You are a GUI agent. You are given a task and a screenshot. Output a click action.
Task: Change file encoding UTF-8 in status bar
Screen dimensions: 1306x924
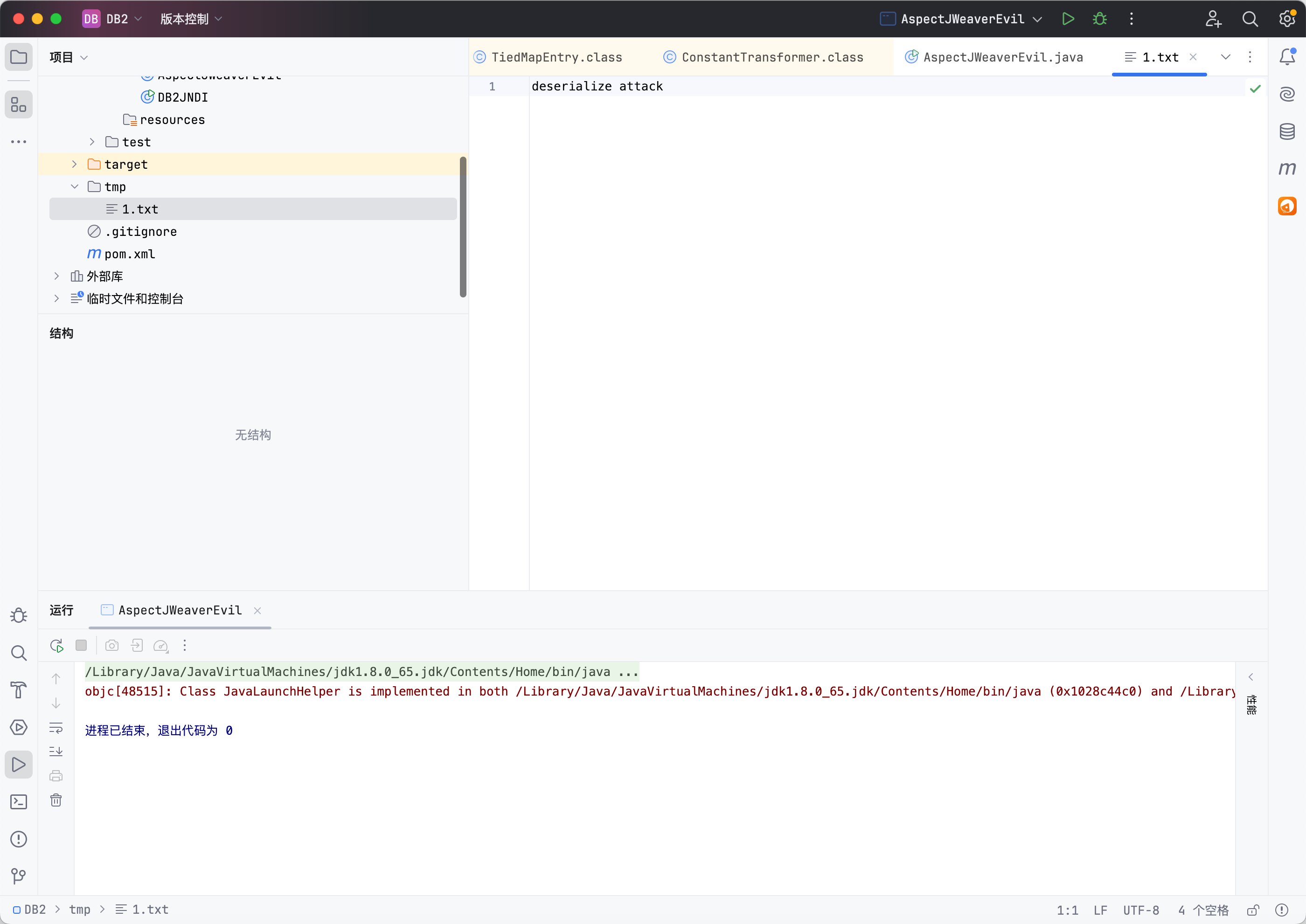[x=1141, y=910]
